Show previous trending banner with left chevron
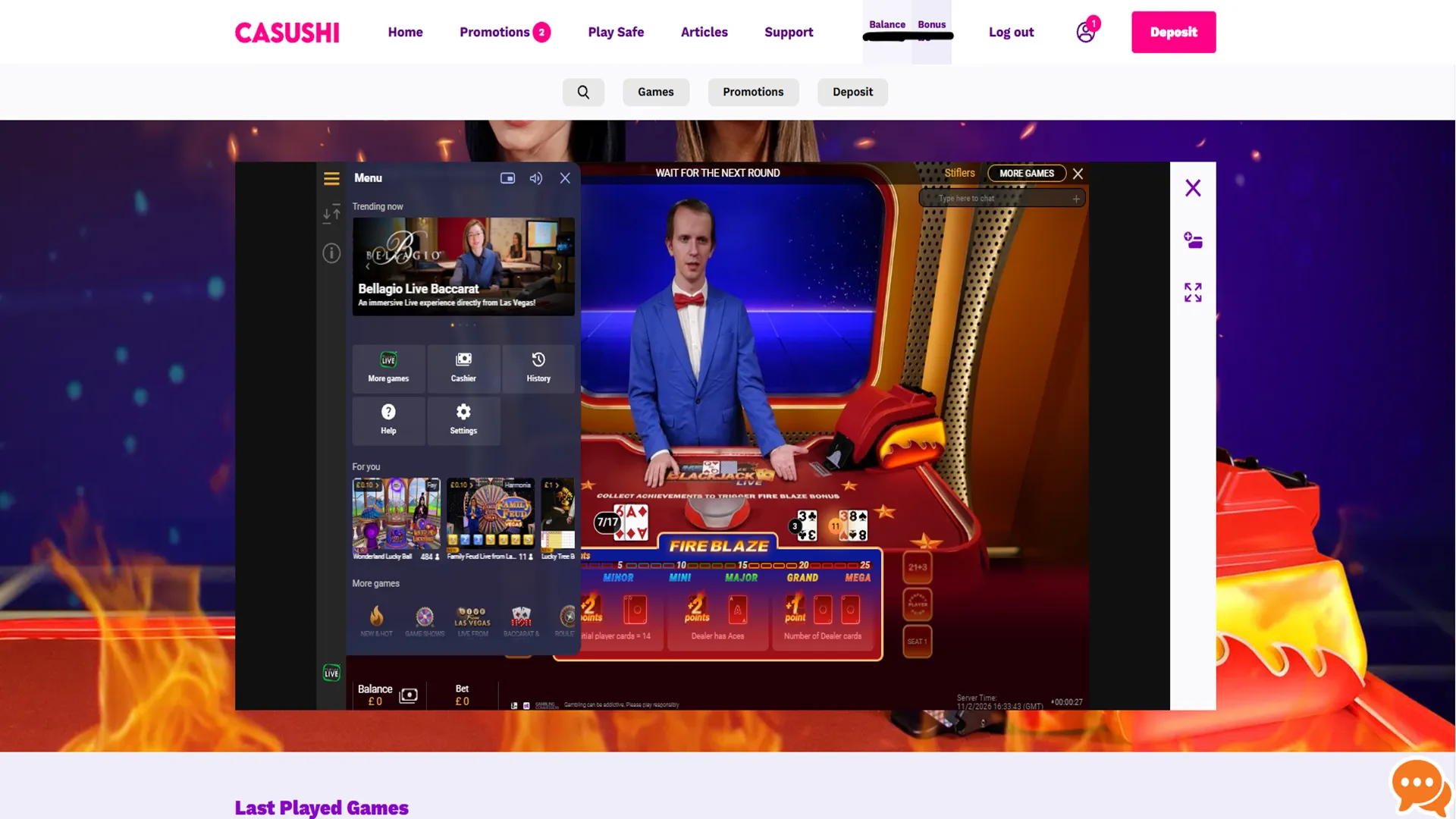The width and height of the screenshot is (1456, 819). (x=368, y=266)
